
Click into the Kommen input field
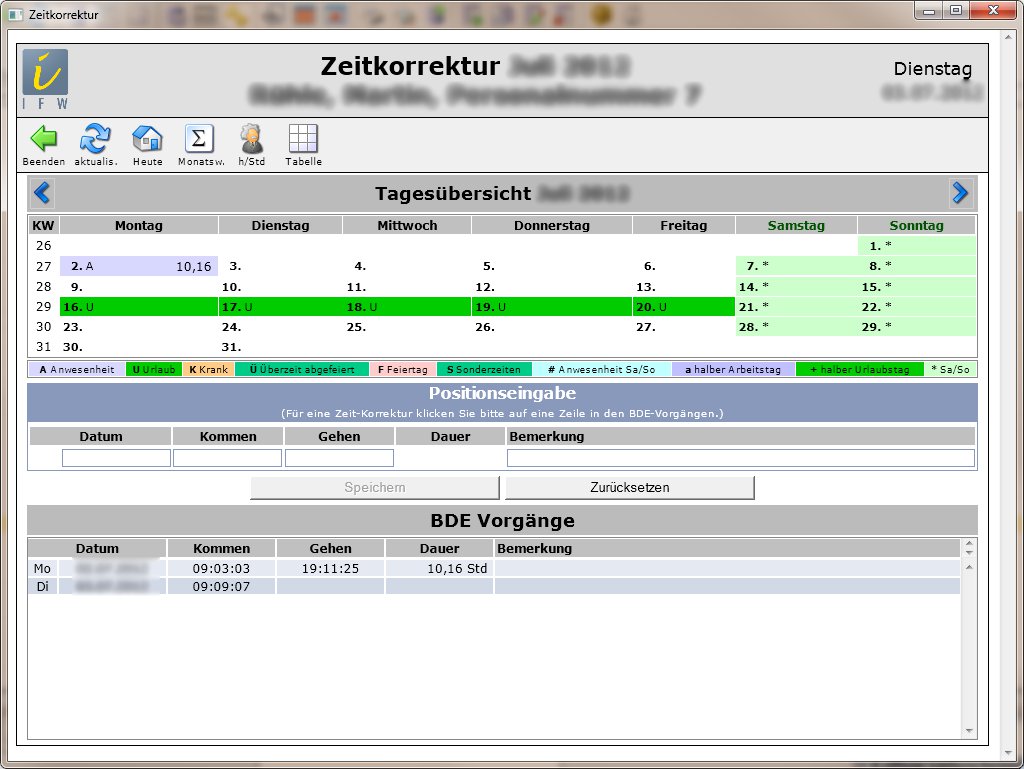coord(227,458)
